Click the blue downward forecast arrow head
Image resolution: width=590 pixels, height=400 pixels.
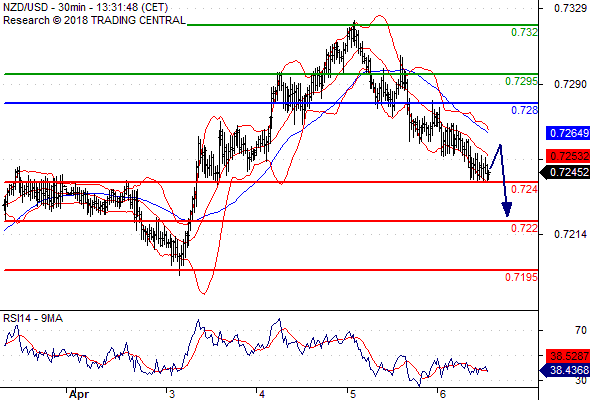click(x=507, y=209)
